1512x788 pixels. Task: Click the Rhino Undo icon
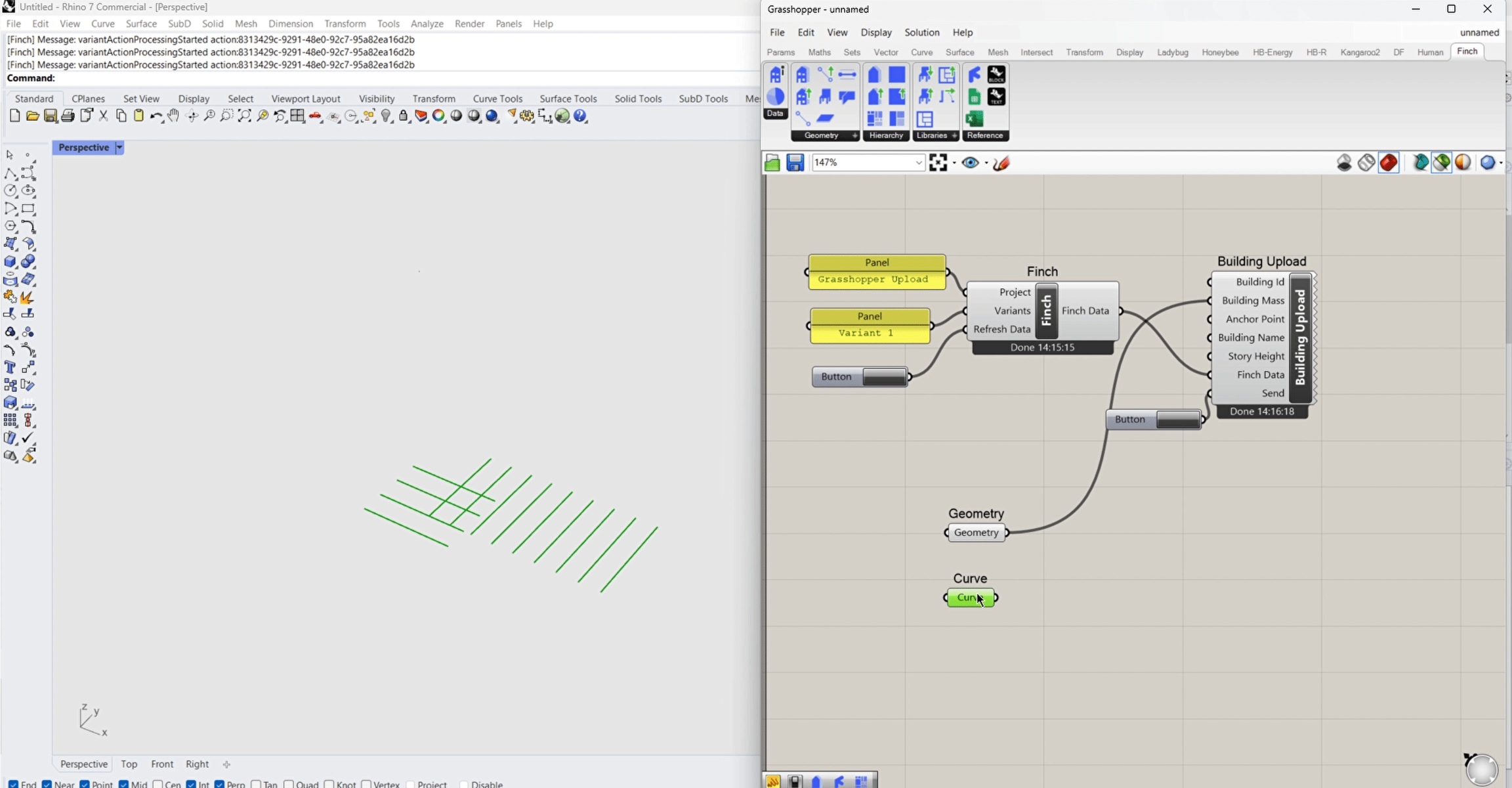click(x=156, y=116)
